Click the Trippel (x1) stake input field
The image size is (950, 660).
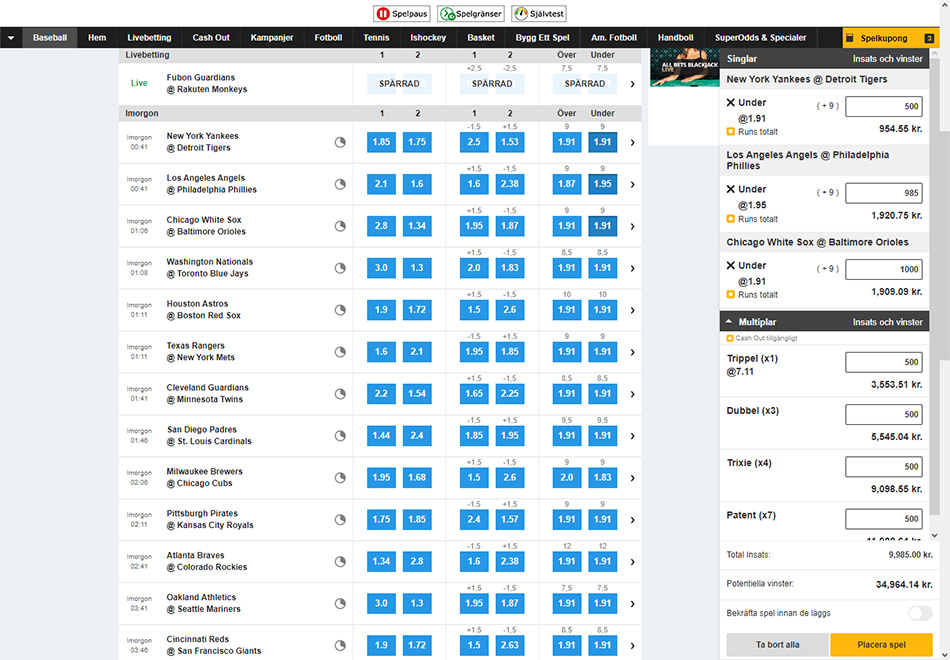883,362
